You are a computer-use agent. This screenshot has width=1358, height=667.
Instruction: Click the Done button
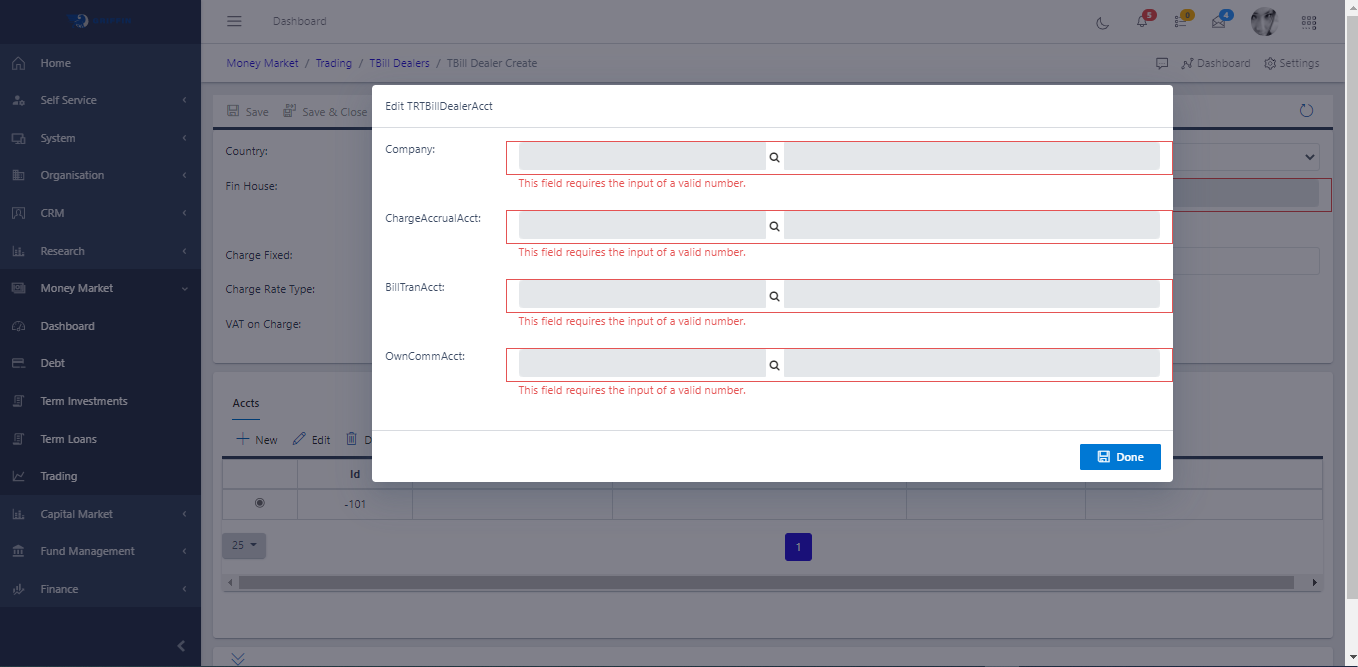(1120, 457)
